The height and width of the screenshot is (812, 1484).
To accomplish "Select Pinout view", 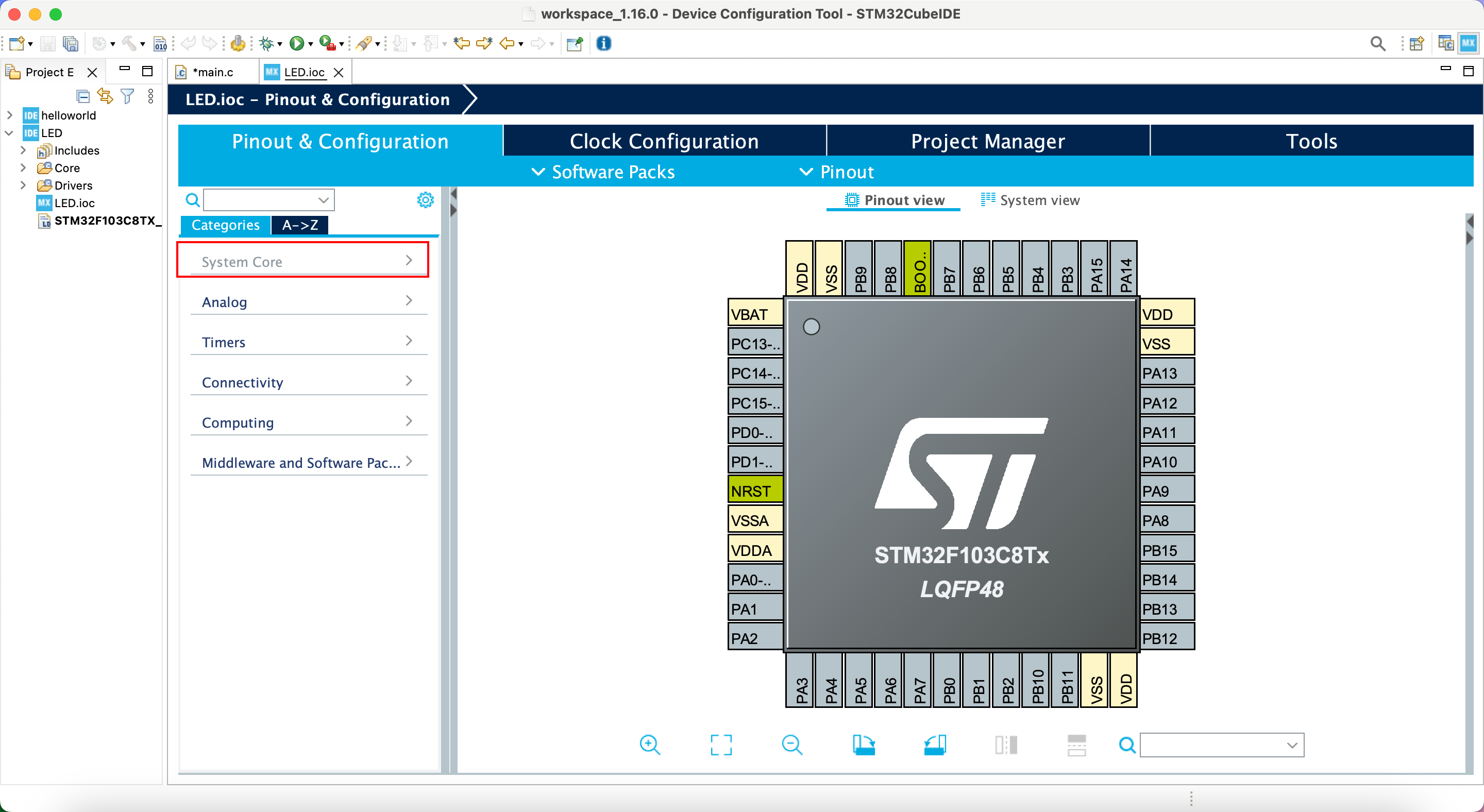I will pos(895,200).
